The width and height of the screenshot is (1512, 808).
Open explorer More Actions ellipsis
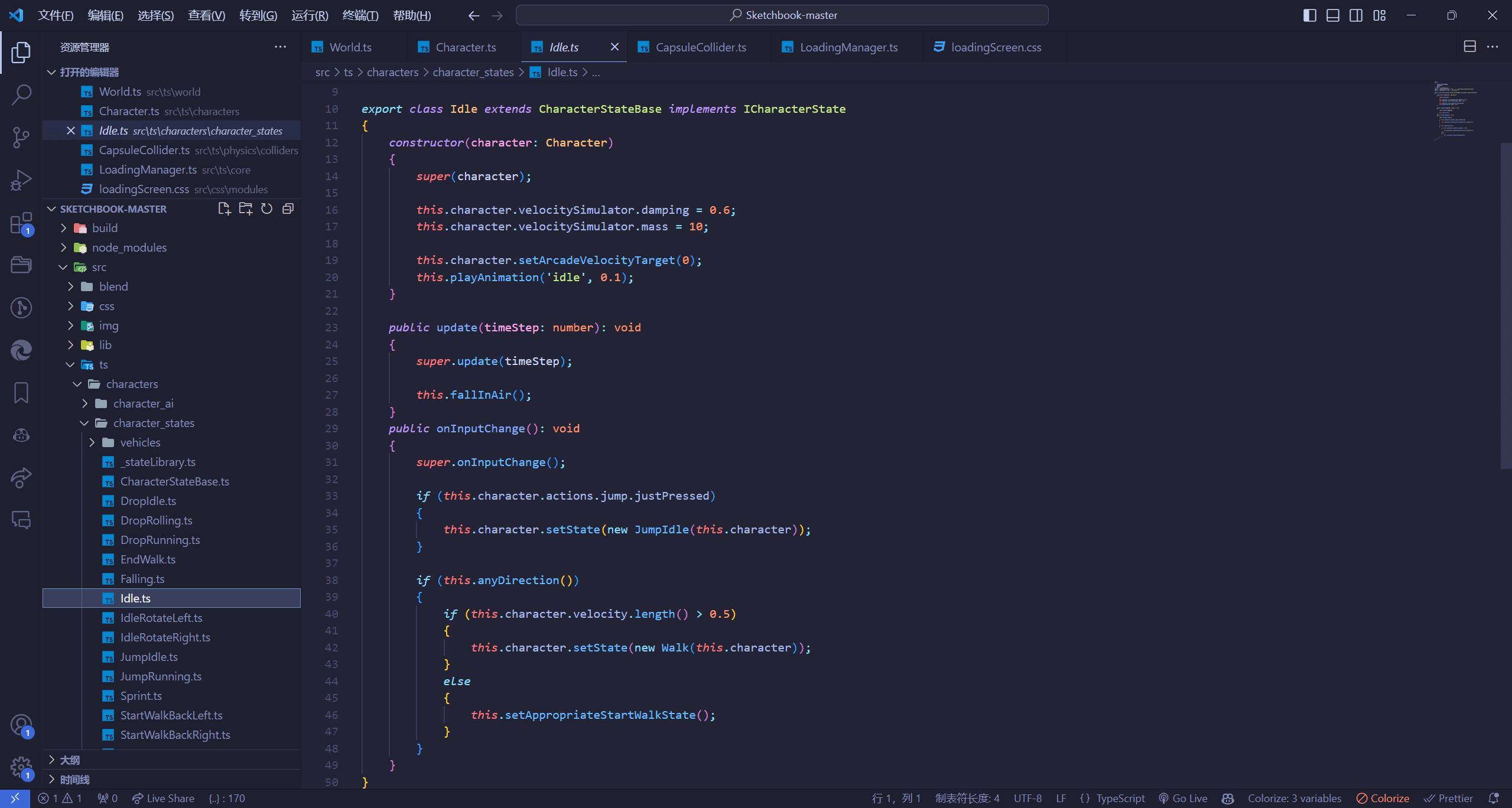pos(280,47)
